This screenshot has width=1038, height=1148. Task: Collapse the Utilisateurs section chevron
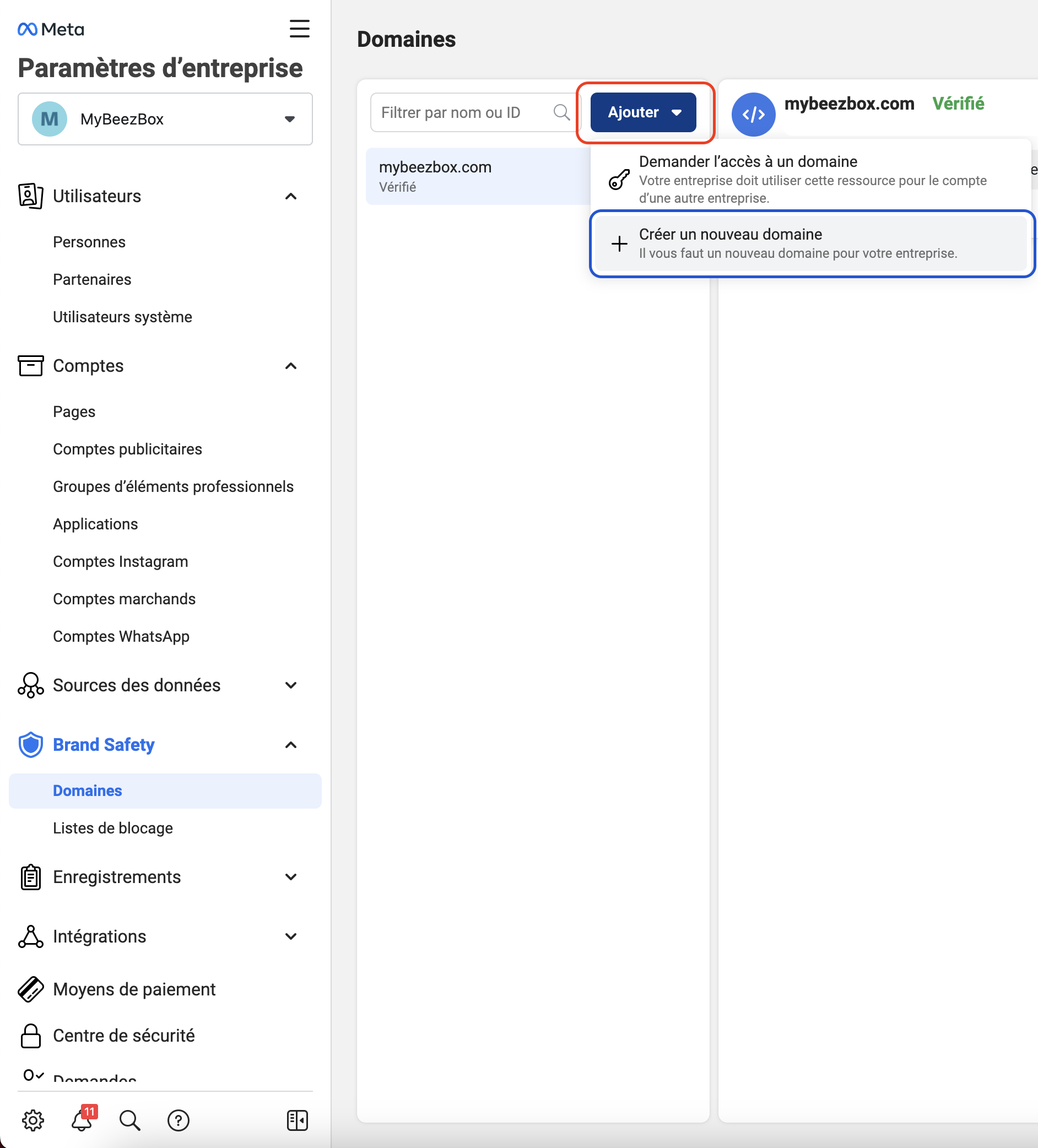pyautogui.click(x=291, y=197)
